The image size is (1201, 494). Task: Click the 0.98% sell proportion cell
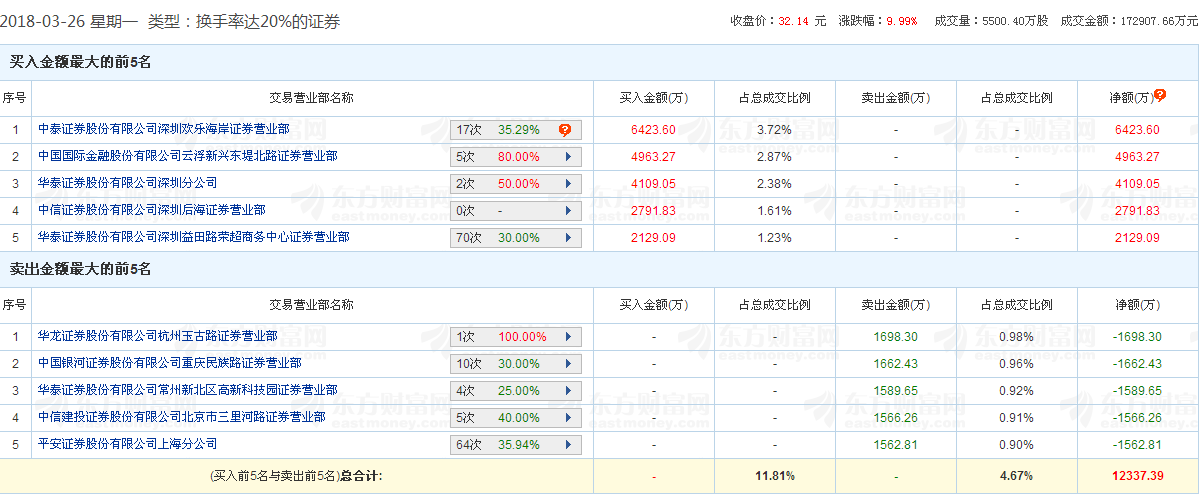pos(1016,337)
